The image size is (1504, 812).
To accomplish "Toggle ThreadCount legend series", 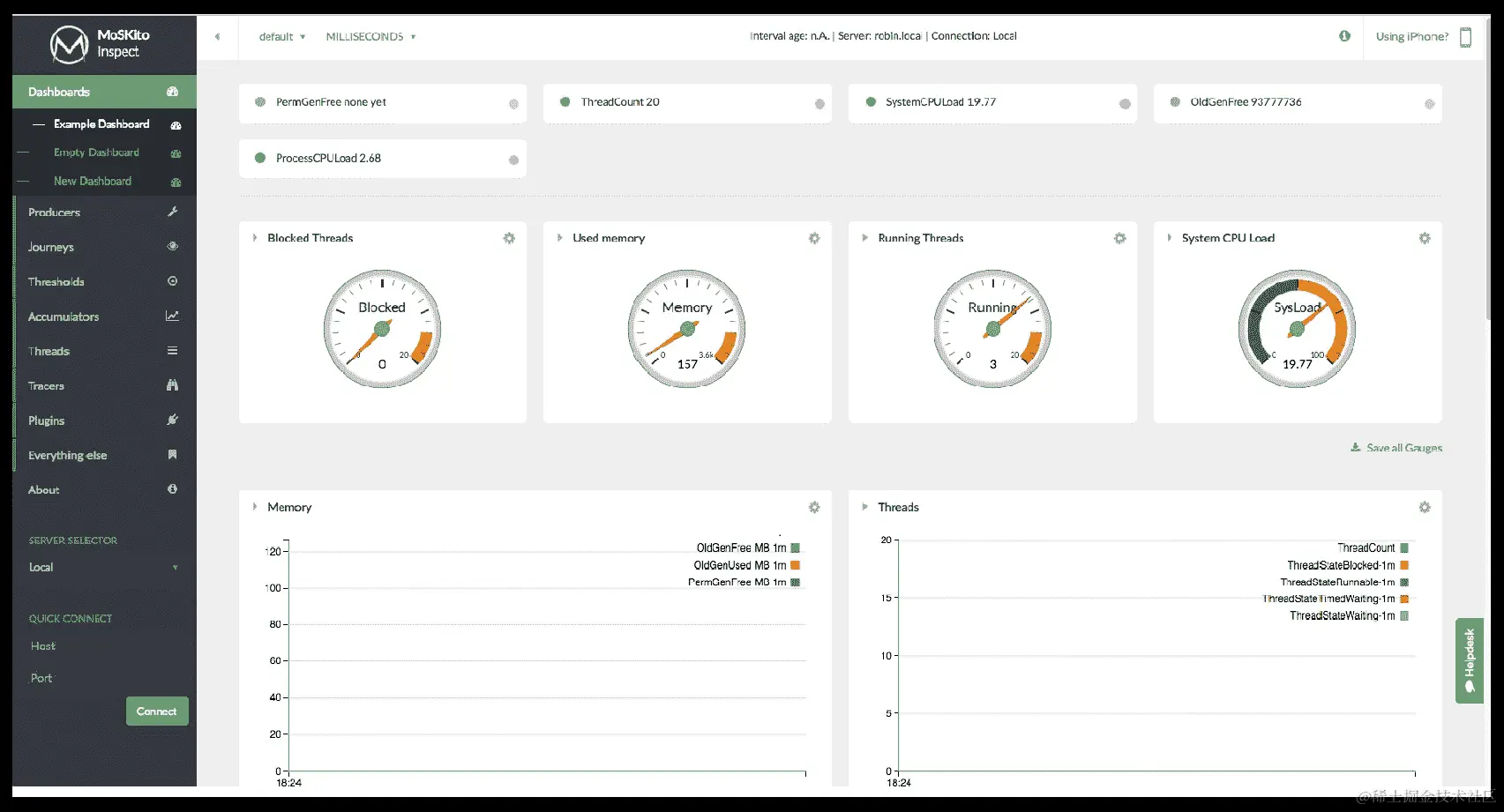I will click(1373, 548).
